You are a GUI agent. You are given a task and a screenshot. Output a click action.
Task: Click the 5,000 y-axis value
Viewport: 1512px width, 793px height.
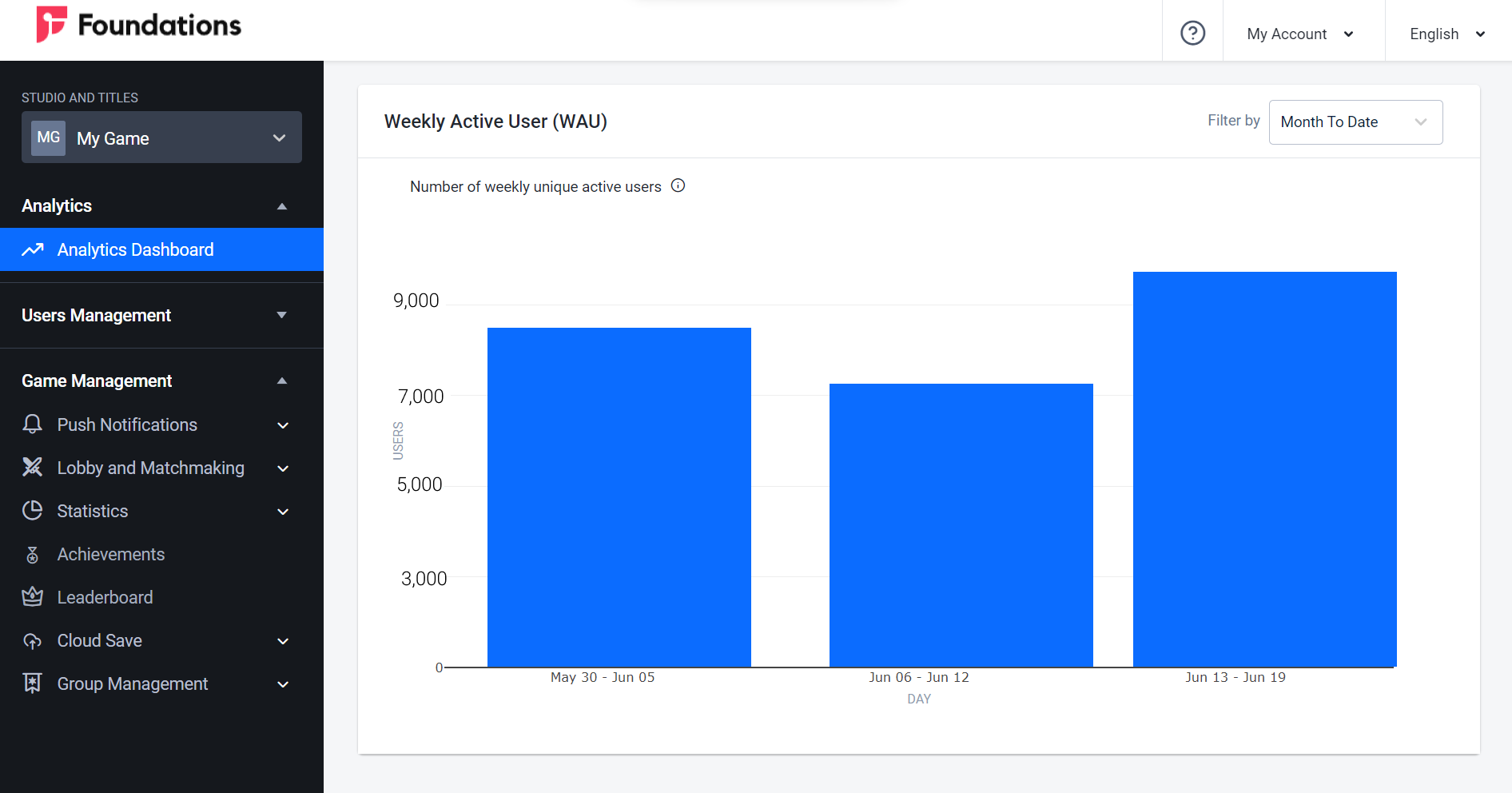[x=420, y=484]
